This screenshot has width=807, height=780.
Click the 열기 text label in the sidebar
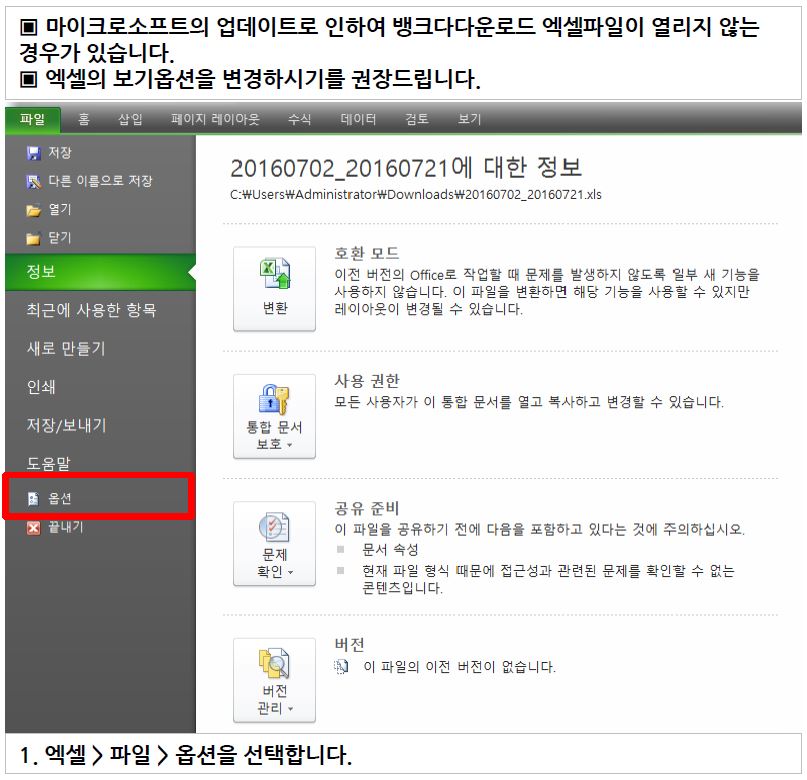coord(60,210)
